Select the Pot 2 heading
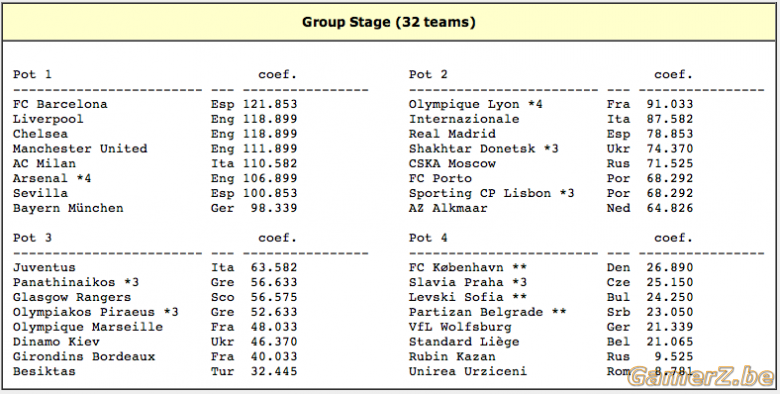The image size is (780, 394). 428,75
